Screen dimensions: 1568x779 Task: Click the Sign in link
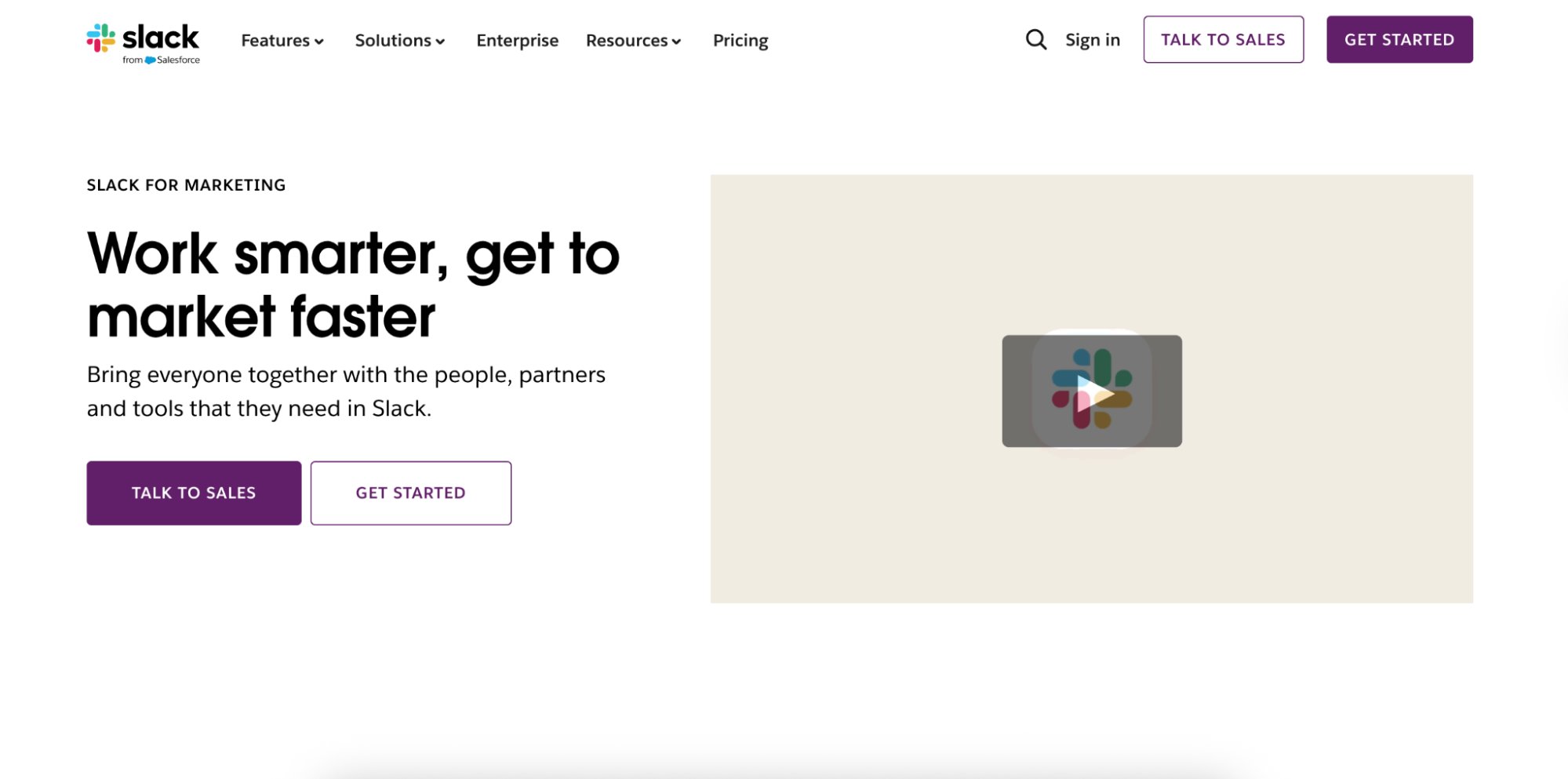tap(1092, 40)
